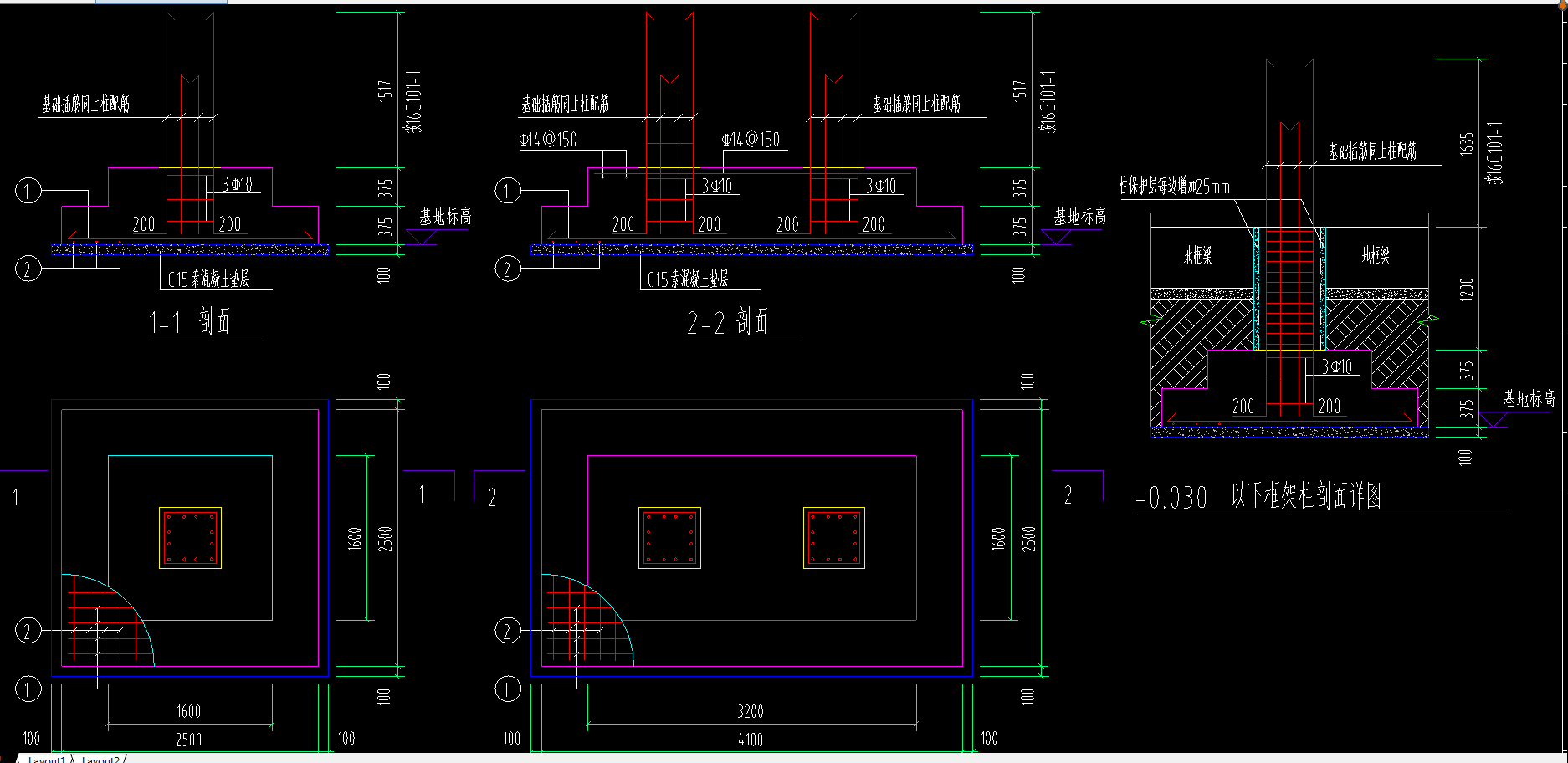The image size is (1568, 763).
Task: Select the "4100" dimension text
Action: pyautogui.click(x=751, y=739)
